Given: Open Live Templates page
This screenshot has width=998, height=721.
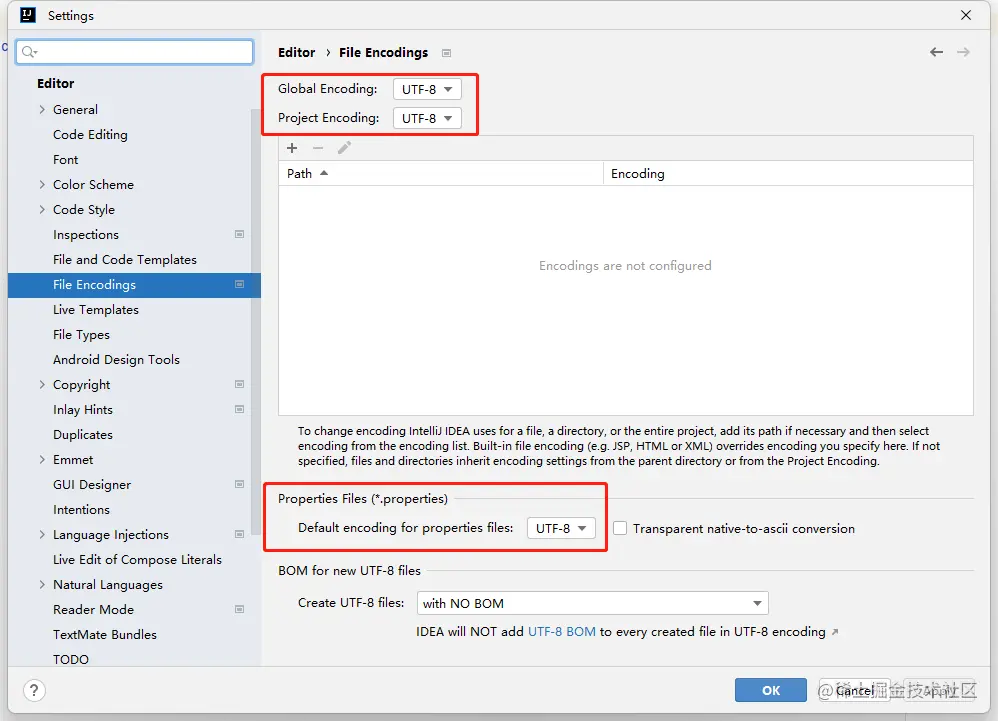Looking at the screenshot, I should (x=95, y=310).
